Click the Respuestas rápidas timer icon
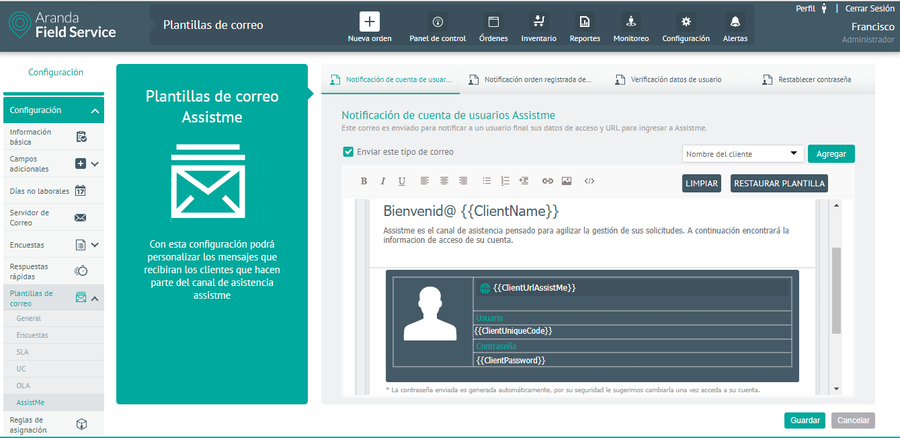Screen dimensions: 900x438 point(81,271)
